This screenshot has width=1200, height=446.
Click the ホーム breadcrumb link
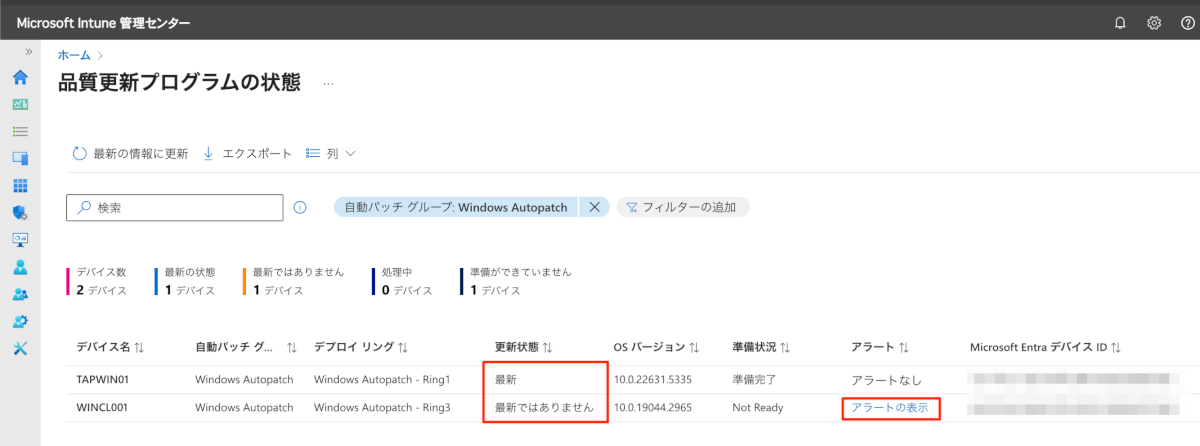74,55
